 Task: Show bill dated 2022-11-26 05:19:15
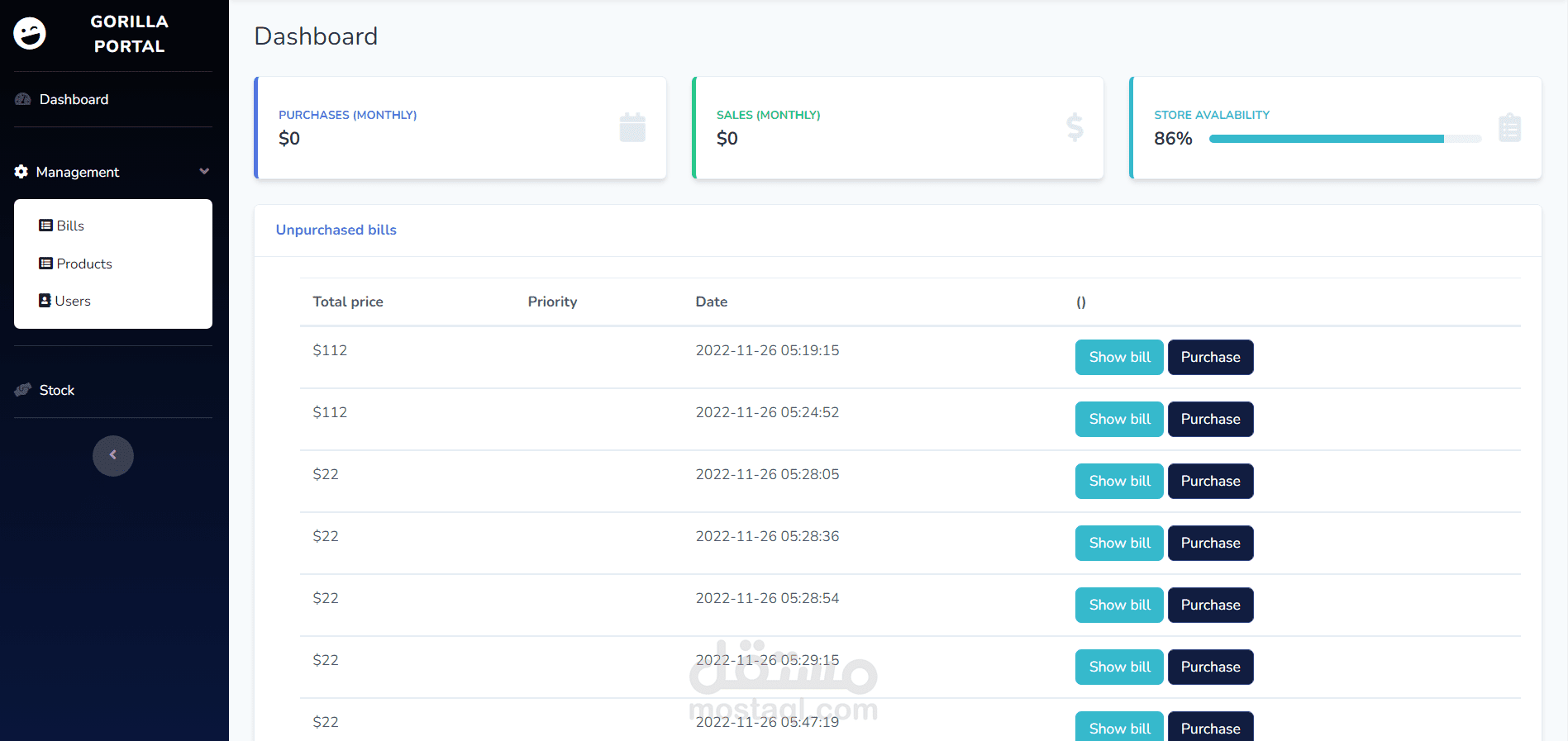point(1119,357)
